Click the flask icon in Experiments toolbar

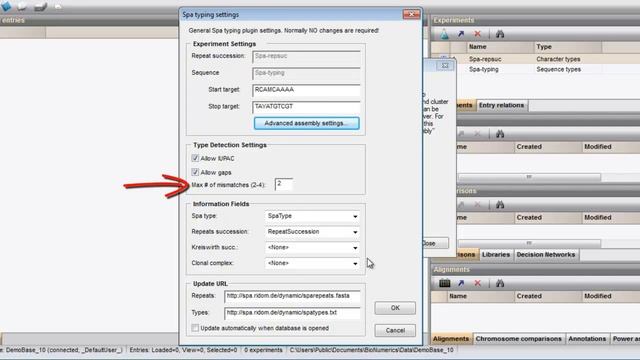[444, 34]
